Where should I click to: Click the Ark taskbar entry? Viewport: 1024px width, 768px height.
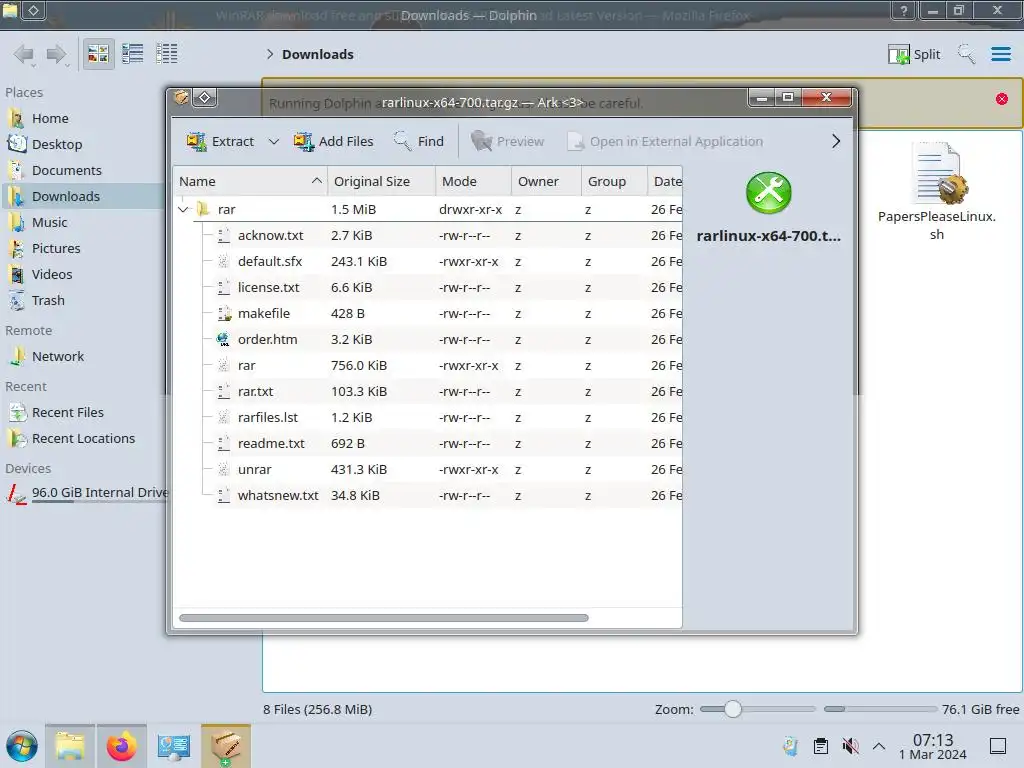225,746
